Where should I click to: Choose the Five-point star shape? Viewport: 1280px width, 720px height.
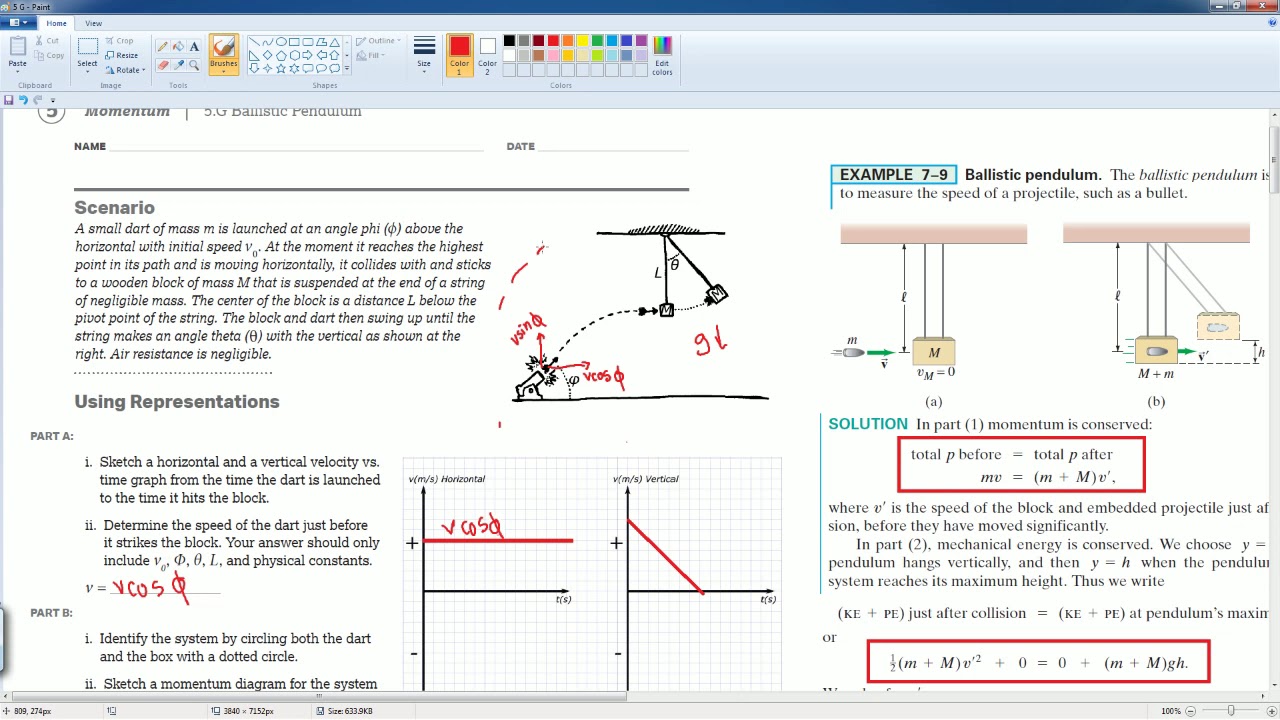281,68
